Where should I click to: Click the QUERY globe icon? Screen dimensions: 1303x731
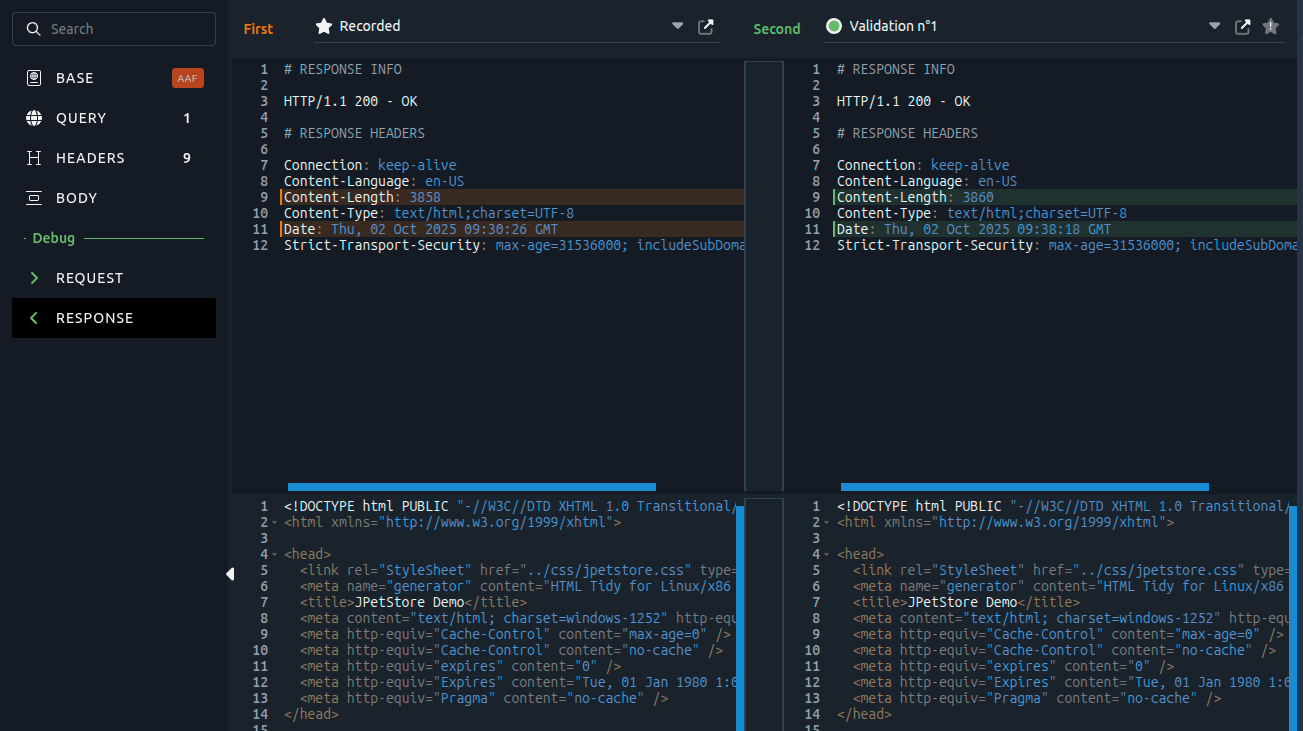coord(36,117)
